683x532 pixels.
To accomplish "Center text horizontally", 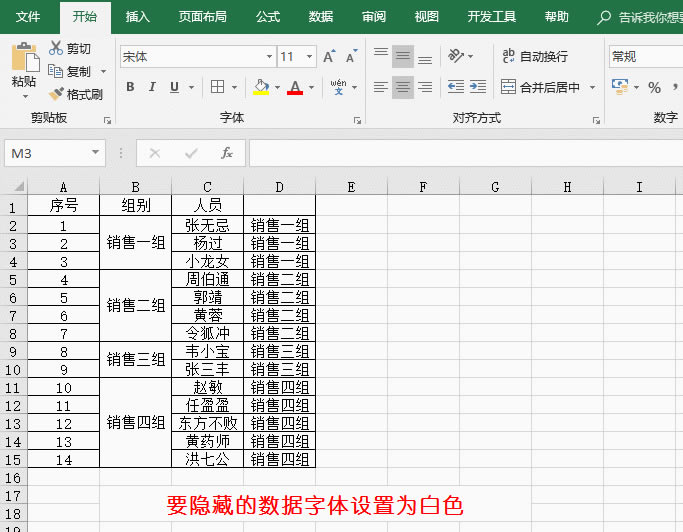I will (x=403, y=87).
